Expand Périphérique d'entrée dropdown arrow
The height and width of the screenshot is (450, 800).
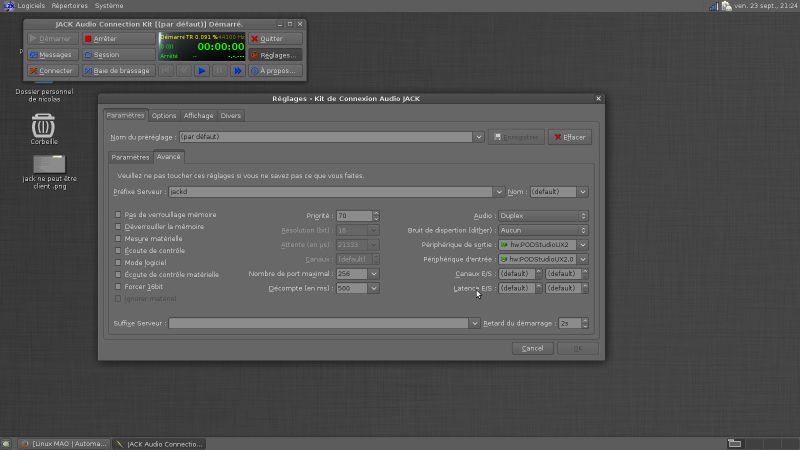pos(583,259)
